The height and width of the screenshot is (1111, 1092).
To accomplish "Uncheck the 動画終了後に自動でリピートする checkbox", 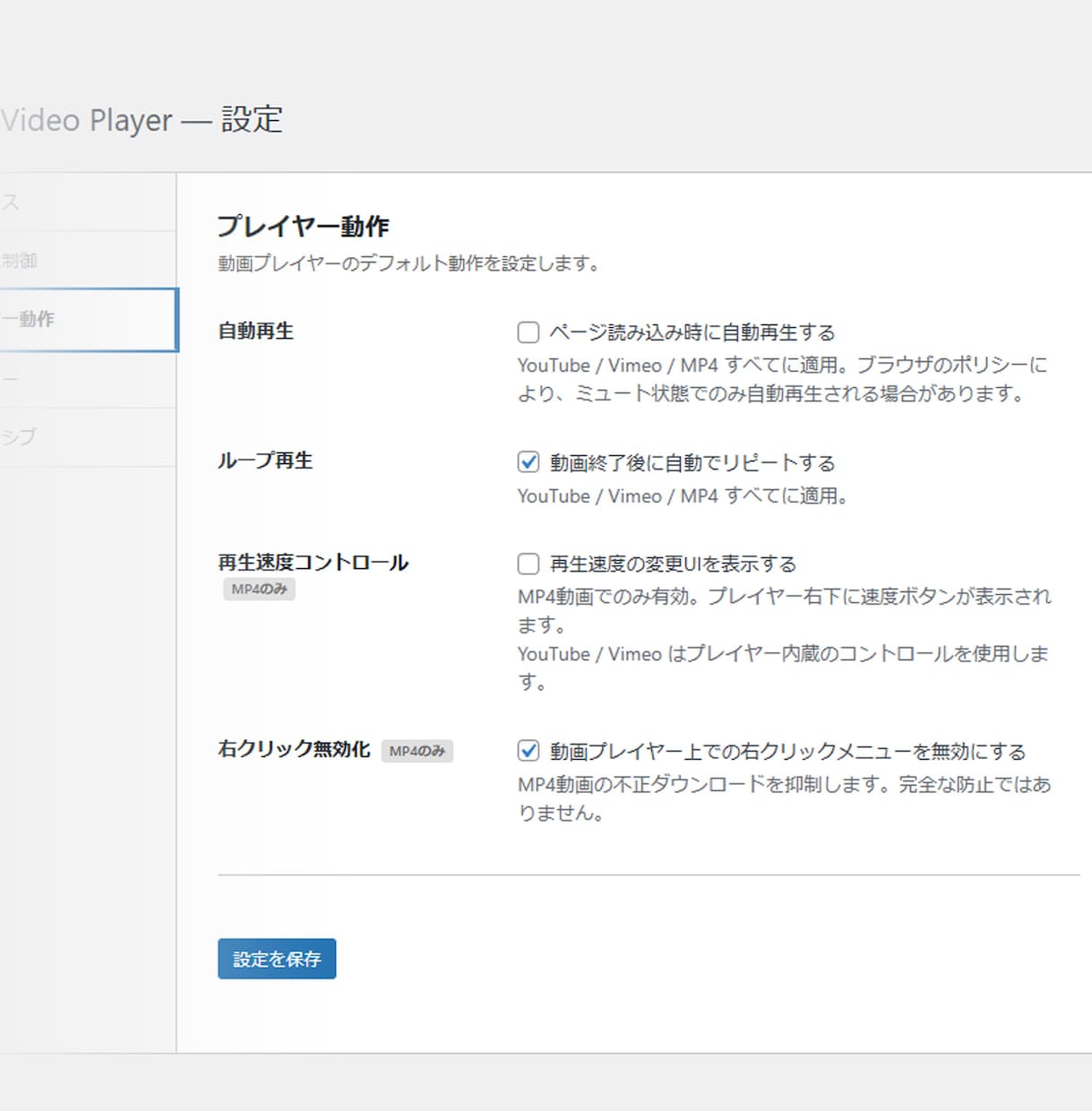I will coord(529,462).
